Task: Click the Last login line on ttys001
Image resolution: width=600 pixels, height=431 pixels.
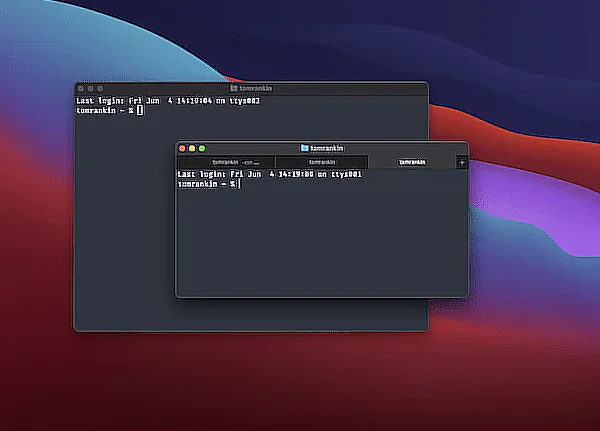Action: coord(268,174)
